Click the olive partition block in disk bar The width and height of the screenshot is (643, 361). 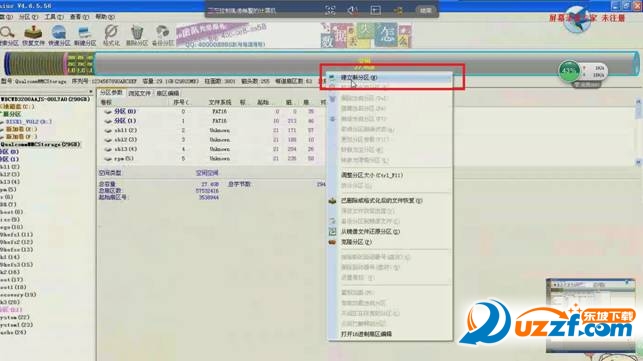tap(36, 64)
